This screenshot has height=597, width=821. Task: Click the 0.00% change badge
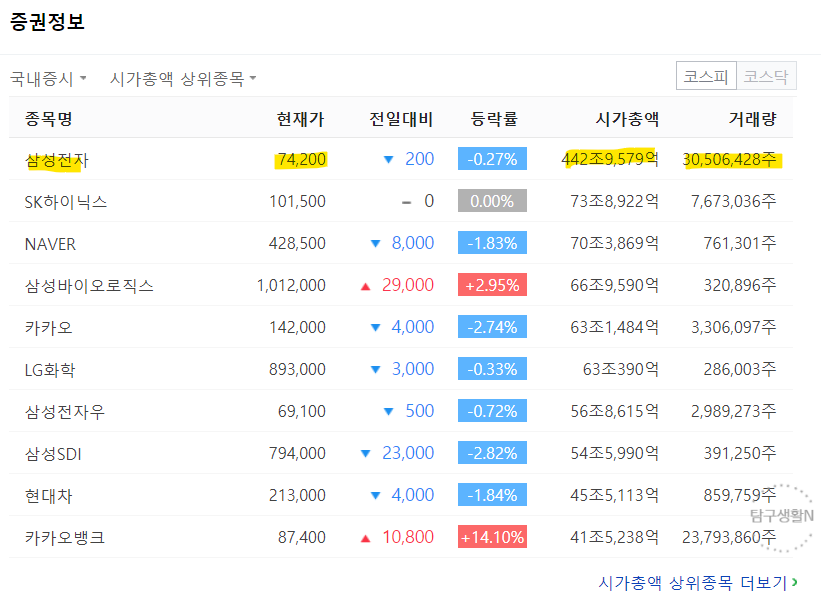point(492,201)
